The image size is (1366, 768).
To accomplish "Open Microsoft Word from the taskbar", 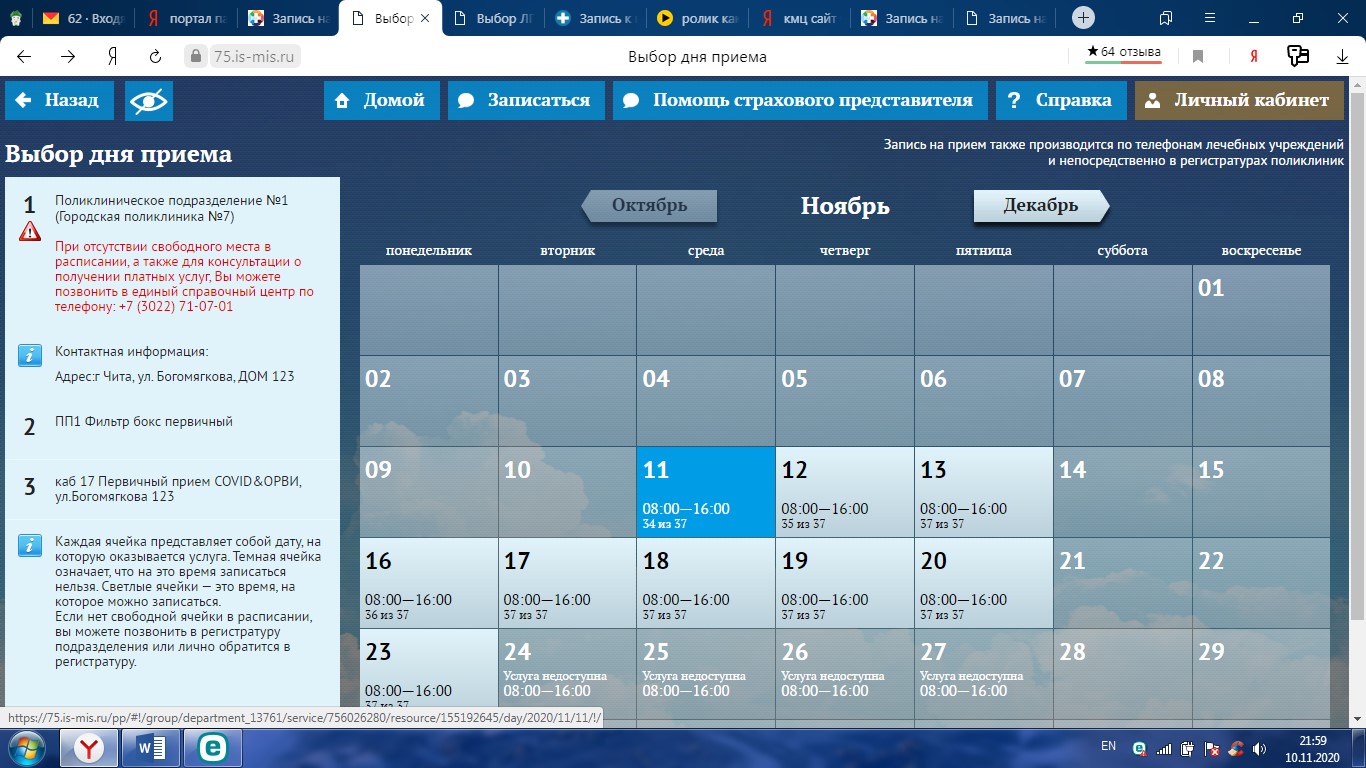I will [150, 748].
